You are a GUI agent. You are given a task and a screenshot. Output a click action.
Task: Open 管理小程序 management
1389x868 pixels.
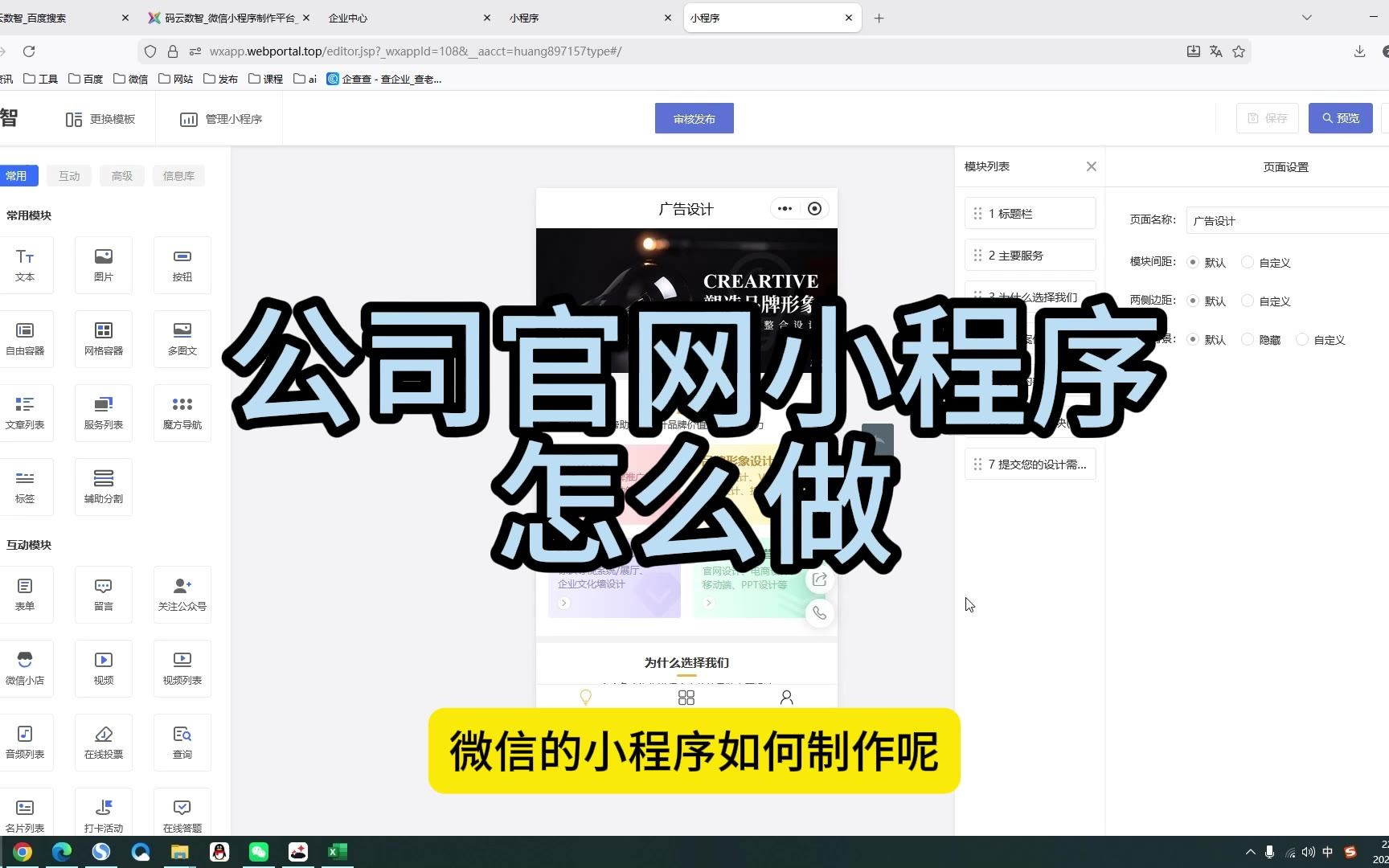[221, 119]
